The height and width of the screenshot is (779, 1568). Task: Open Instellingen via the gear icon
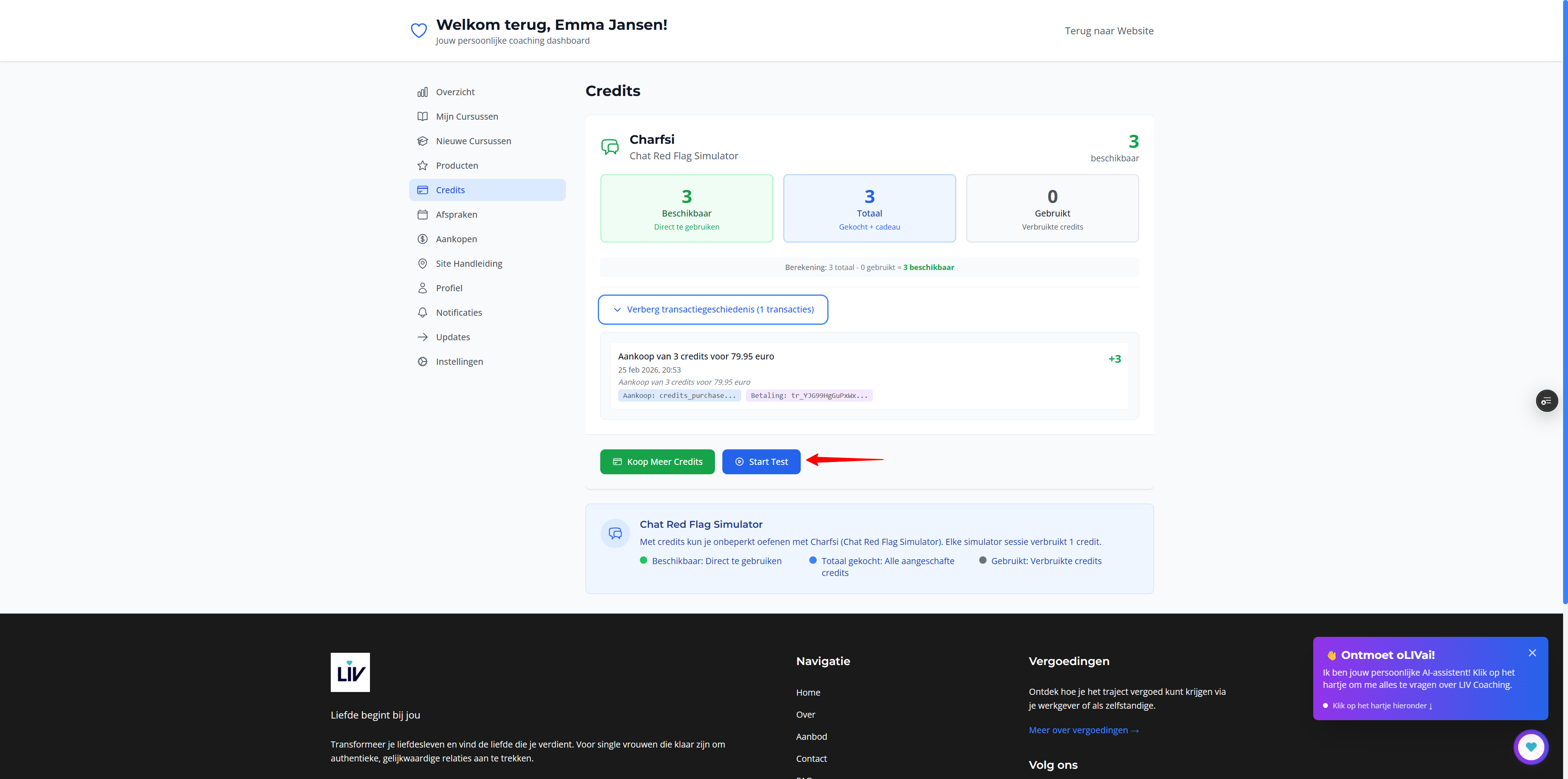point(423,361)
